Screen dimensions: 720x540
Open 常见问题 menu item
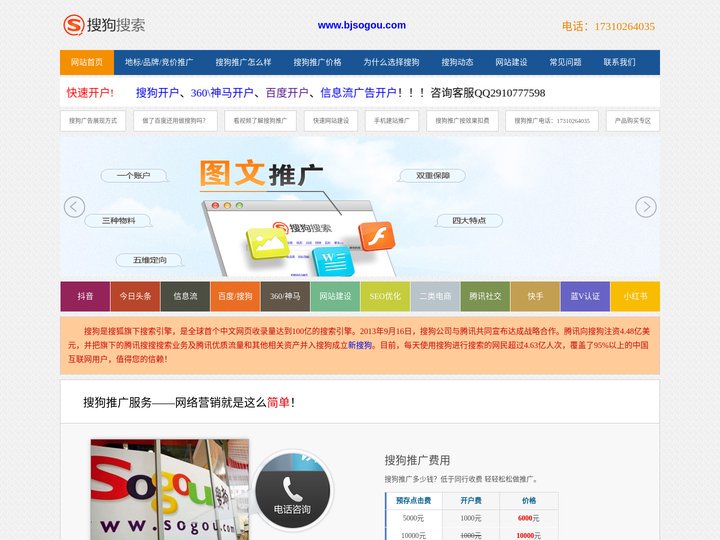tap(565, 62)
